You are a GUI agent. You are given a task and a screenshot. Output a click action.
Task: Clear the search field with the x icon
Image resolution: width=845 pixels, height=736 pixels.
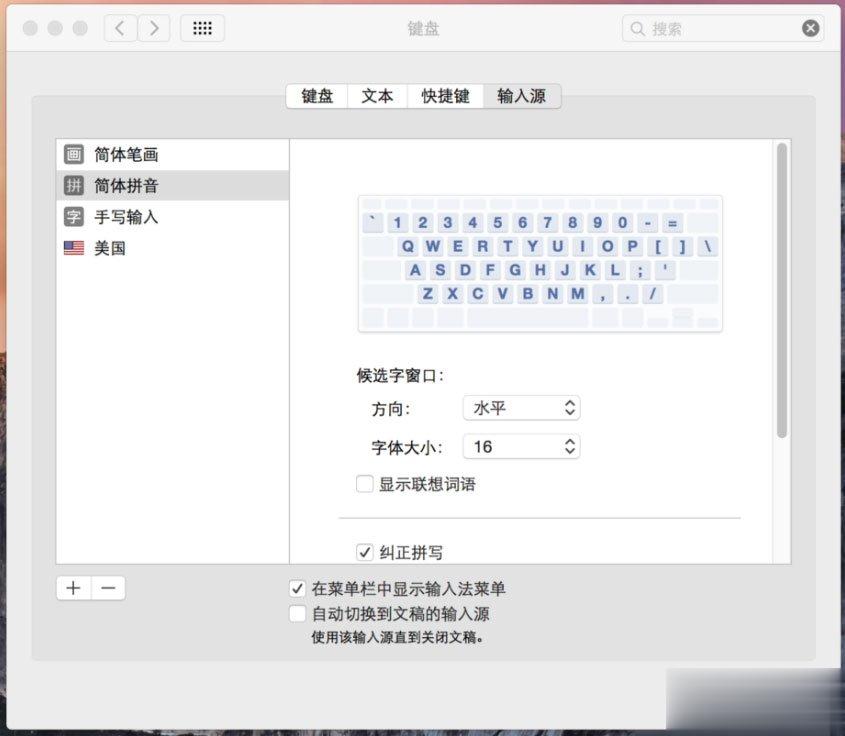pos(811,28)
